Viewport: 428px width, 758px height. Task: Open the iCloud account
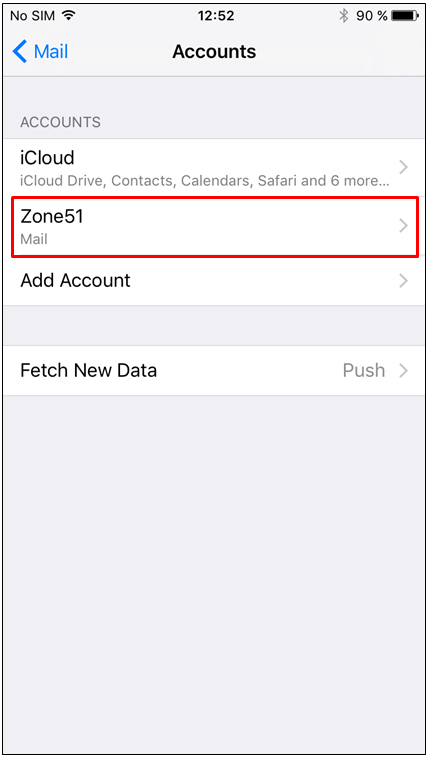pyautogui.click(x=214, y=168)
